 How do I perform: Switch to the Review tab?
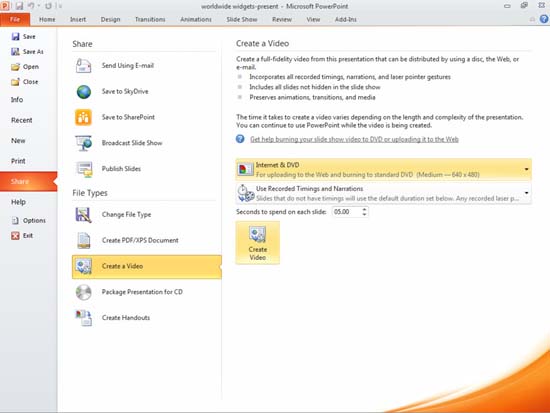tap(282, 19)
